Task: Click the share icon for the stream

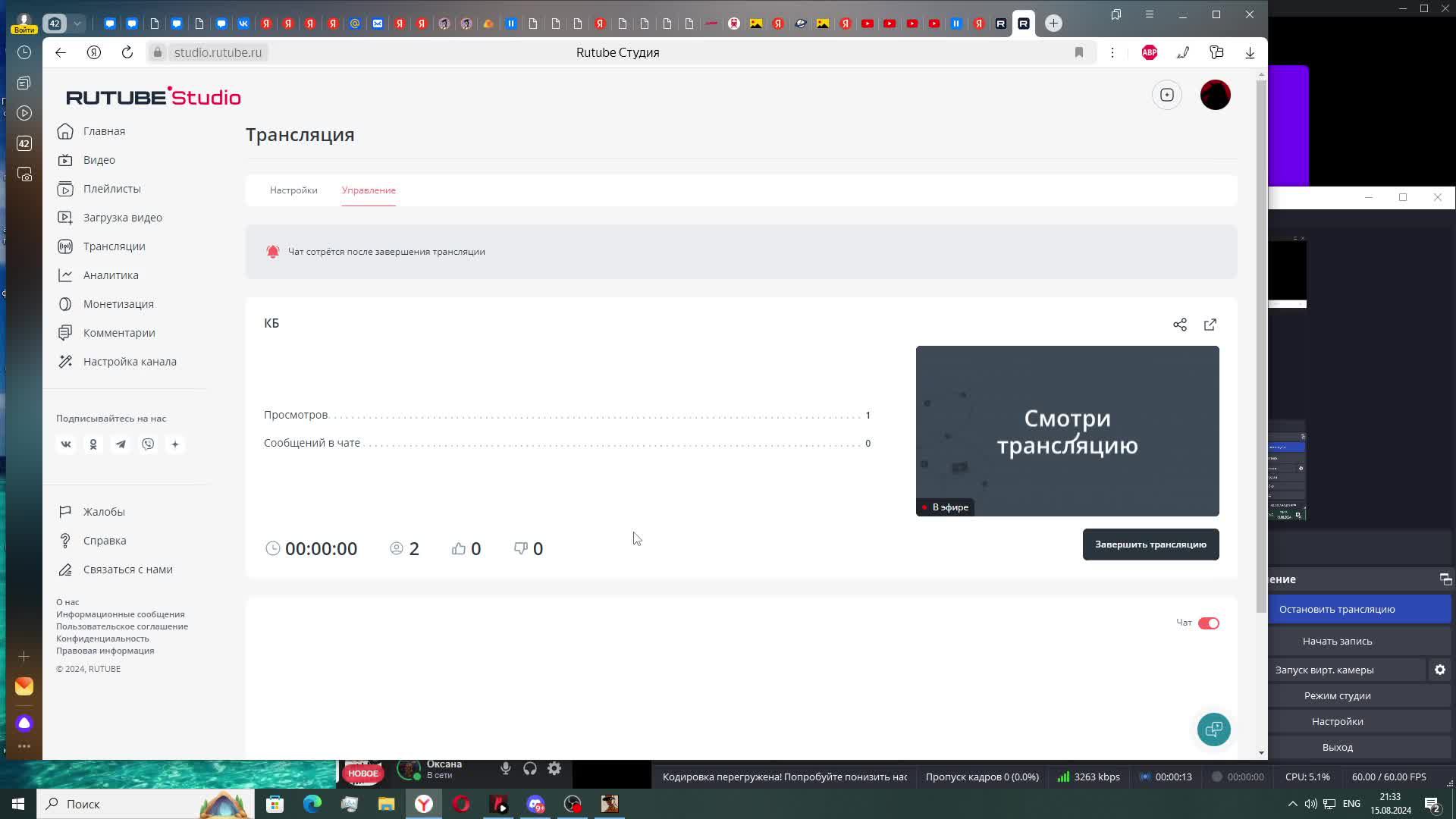Action: (1179, 325)
